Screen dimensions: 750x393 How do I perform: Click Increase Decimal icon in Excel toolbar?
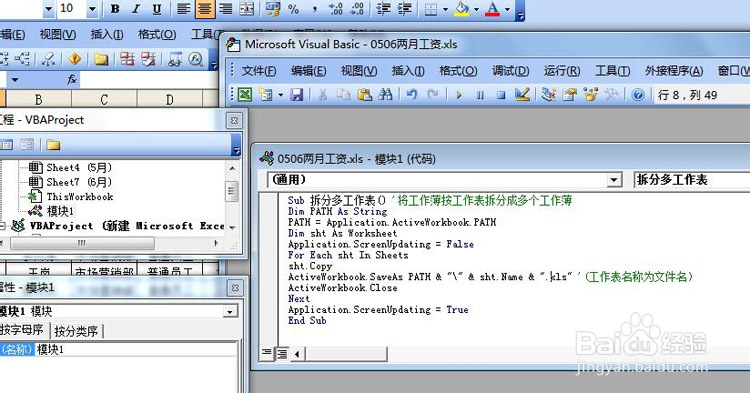click(336, 9)
